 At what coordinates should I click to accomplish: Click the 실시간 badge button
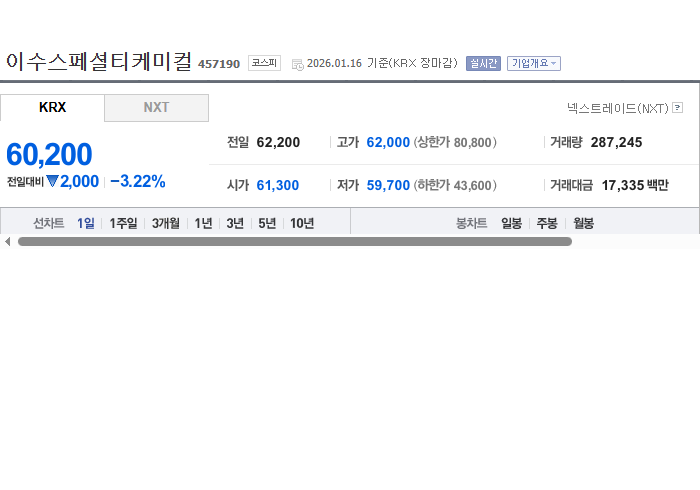pyautogui.click(x=483, y=63)
